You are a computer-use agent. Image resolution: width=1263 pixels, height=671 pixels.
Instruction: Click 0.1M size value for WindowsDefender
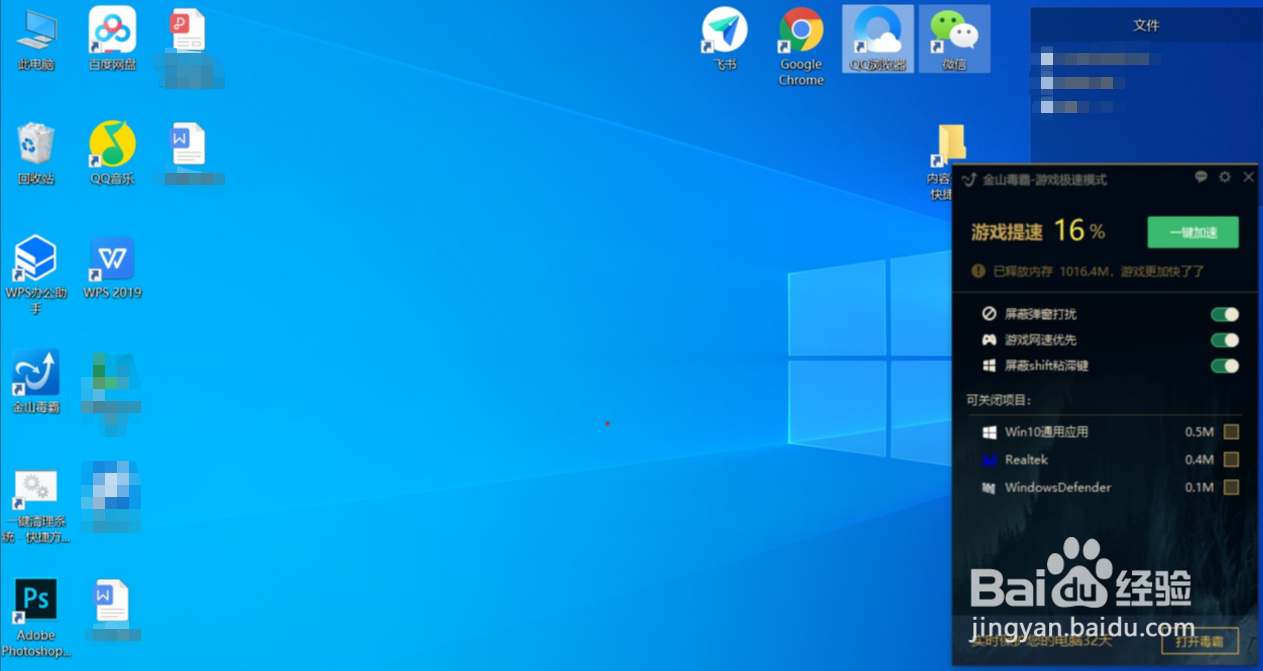(x=1199, y=488)
